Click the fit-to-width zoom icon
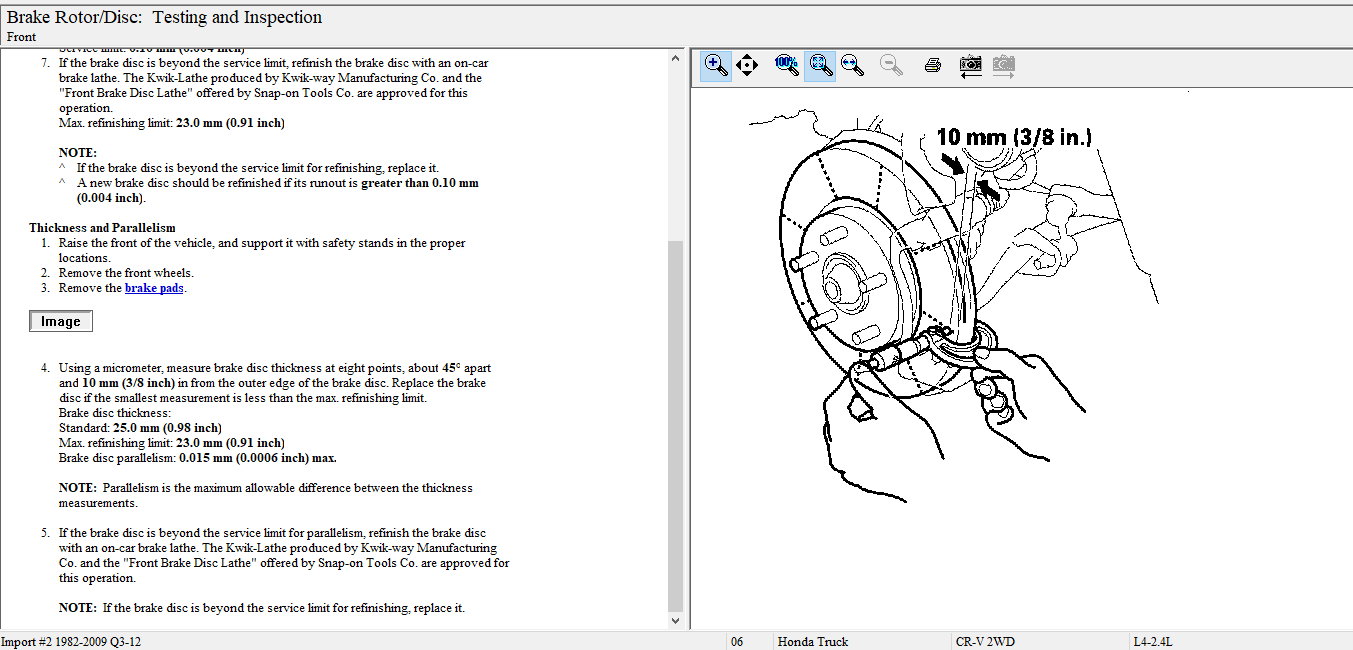 coord(852,66)
